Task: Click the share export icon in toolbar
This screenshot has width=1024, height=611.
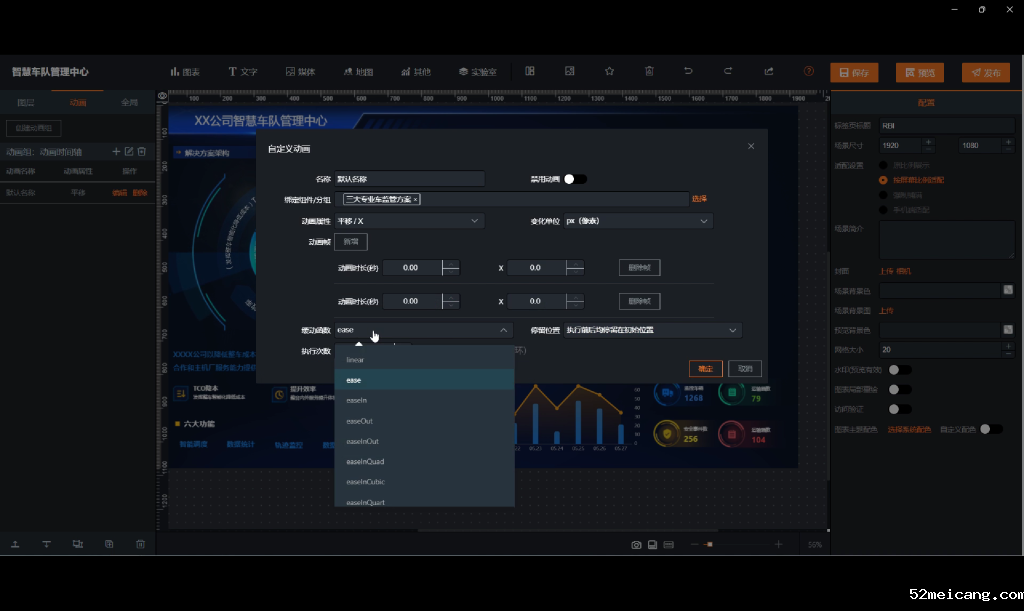Action: pos(768,72)
